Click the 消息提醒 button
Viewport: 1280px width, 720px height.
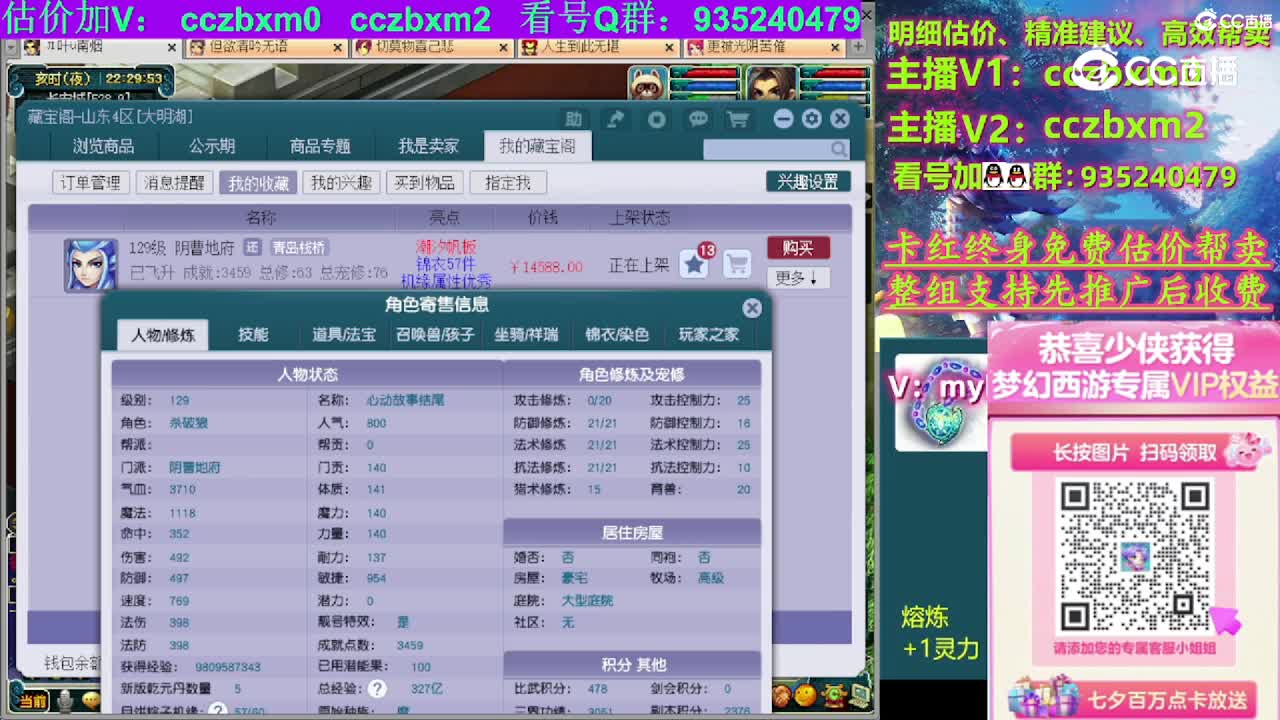click(174, 182)
